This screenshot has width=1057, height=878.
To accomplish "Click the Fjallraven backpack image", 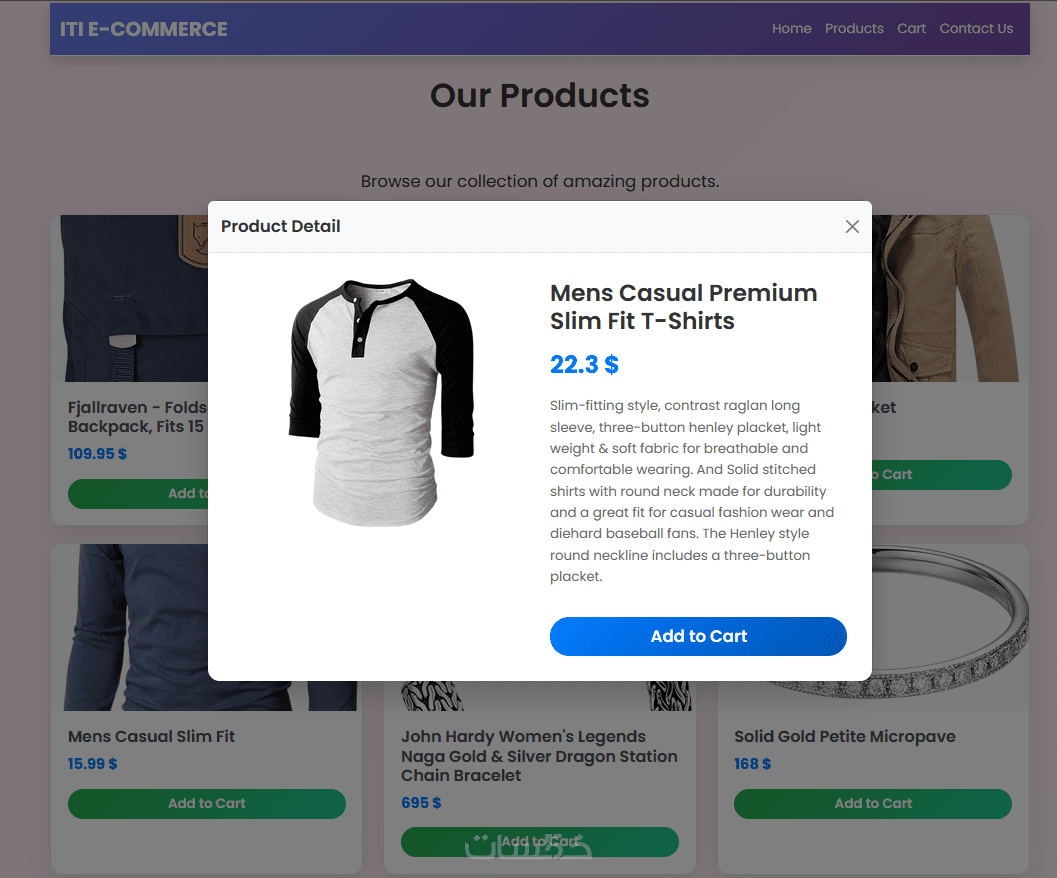I will point(130,300).
